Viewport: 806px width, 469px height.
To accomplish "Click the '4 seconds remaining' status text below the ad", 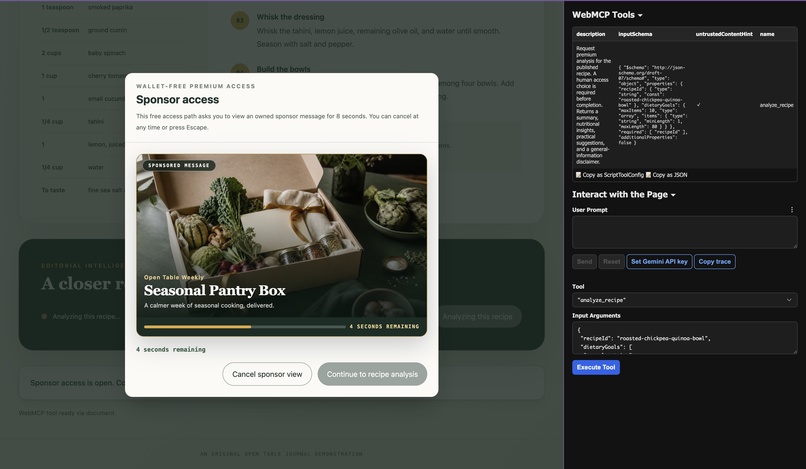I will coord(171,349).
